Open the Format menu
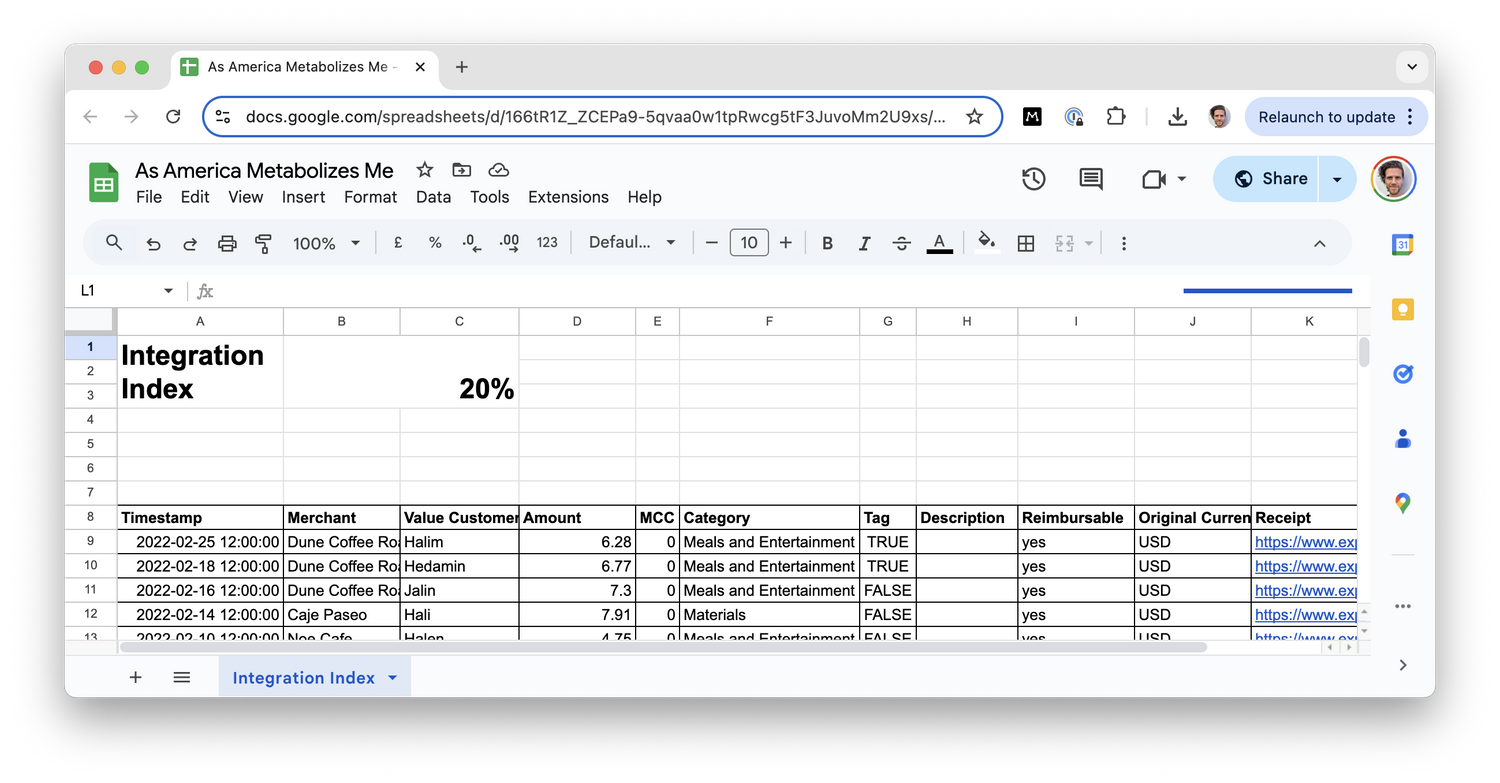 370,197
